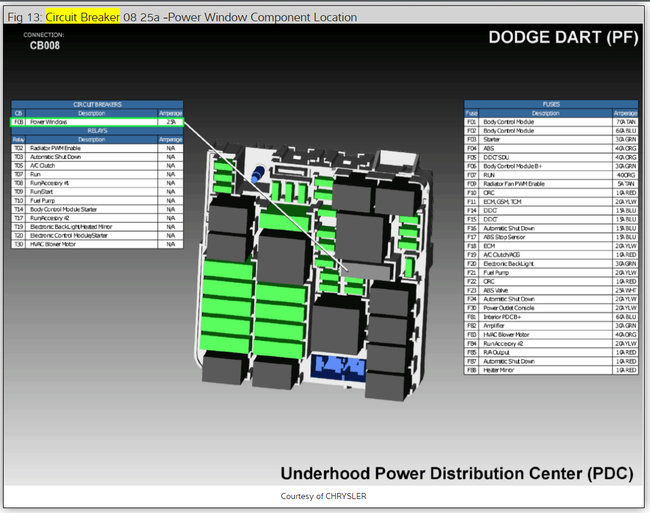
Task: Select fuse row F06 Body Control Module B+
Action: (x=551, y=166)
